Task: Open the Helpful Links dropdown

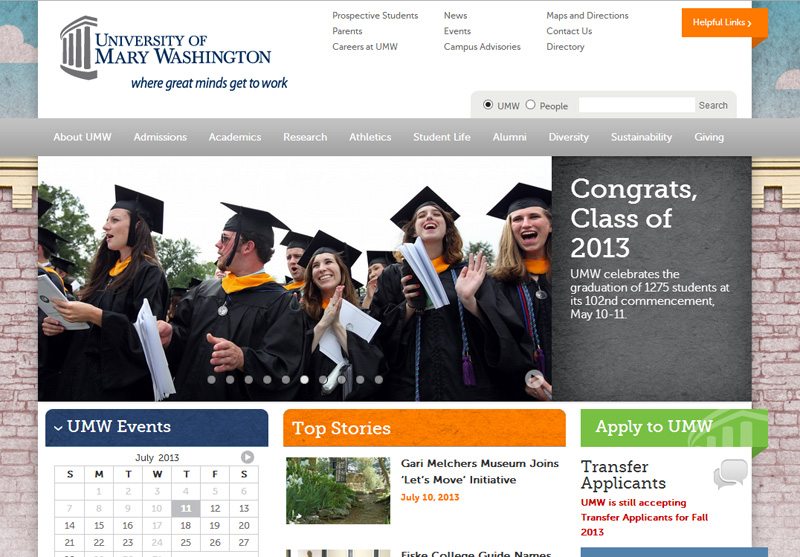Action: 722,22
